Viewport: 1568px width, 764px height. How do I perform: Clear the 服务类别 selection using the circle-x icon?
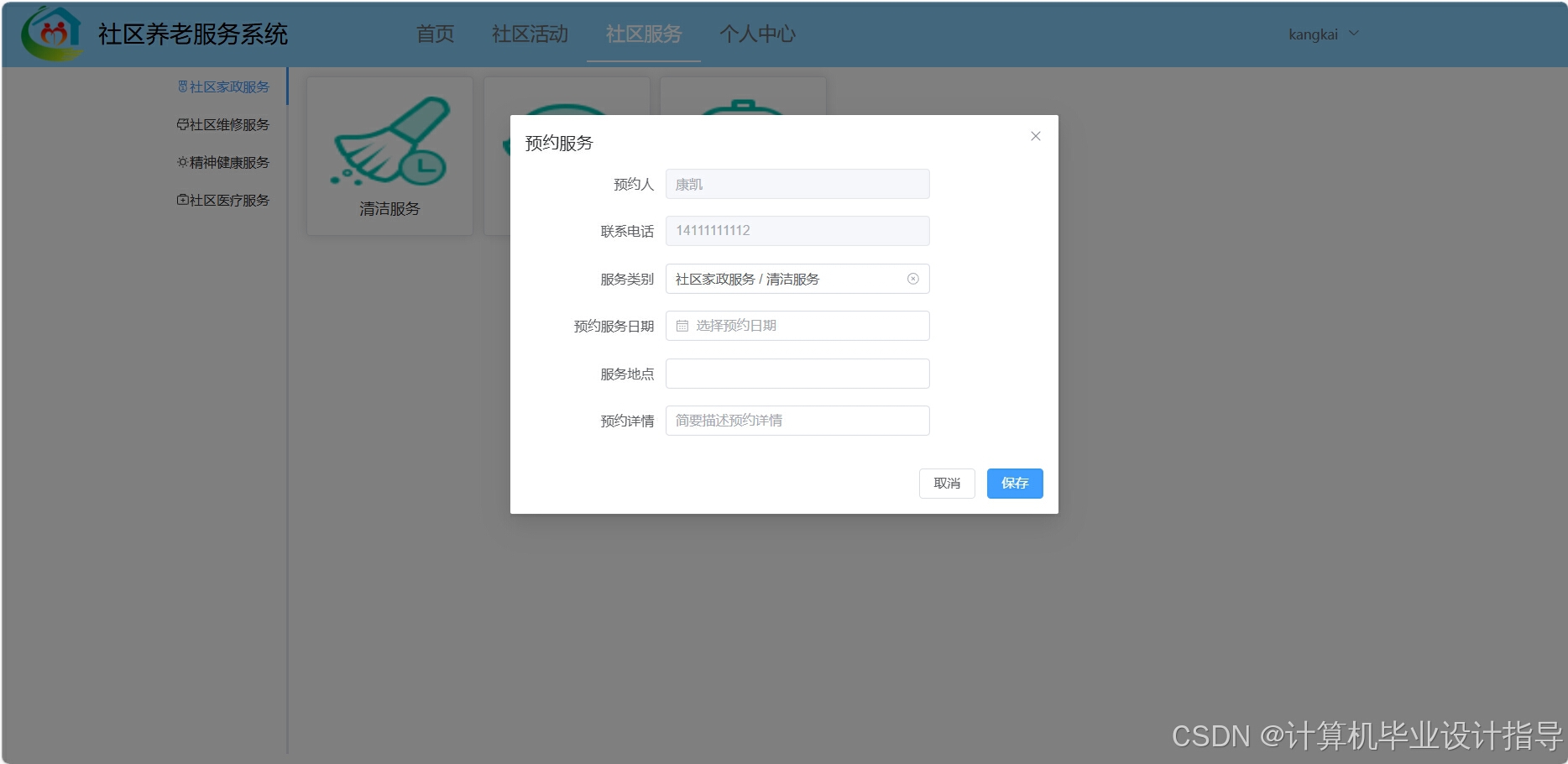913,278
